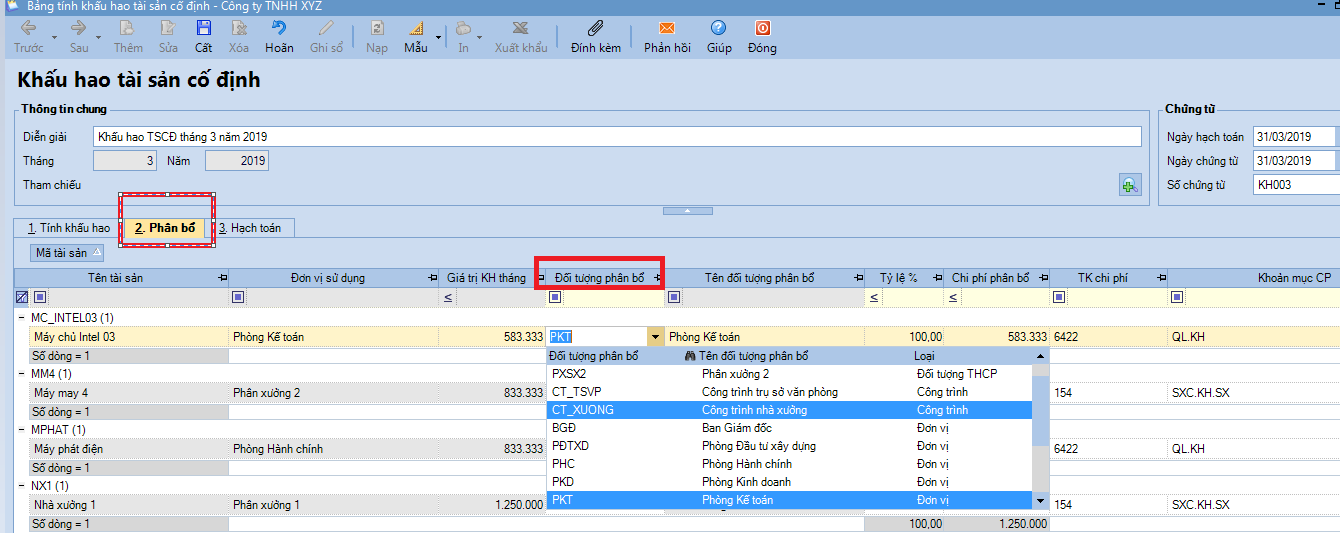Pin the Tỷ lệ % column

coord(936,278)
